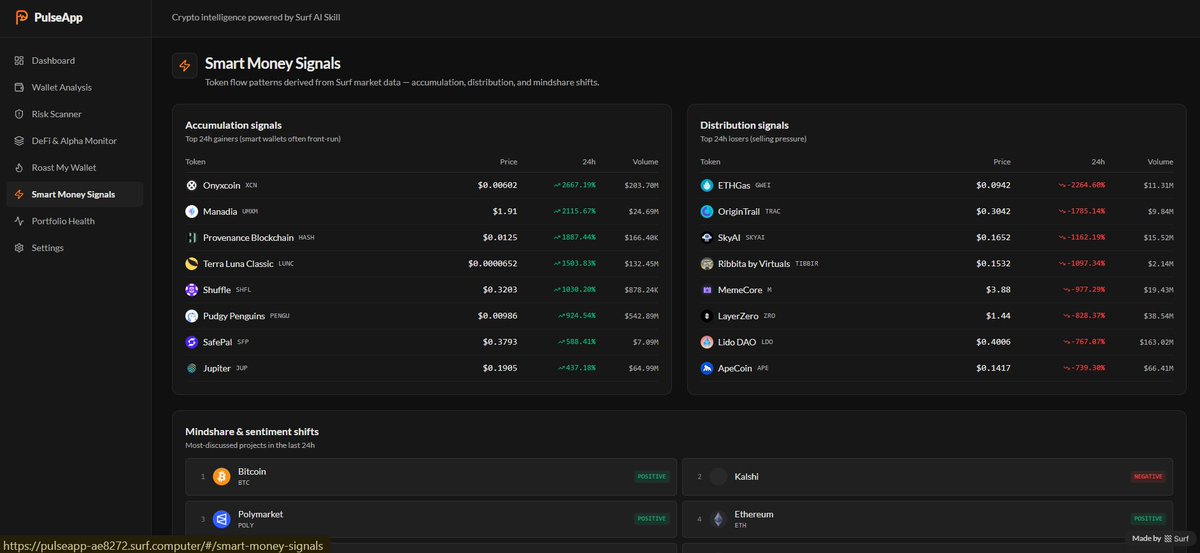Click OriginTrail price $0.3042
Viewport: 1200px width, 553px height.
993,211
